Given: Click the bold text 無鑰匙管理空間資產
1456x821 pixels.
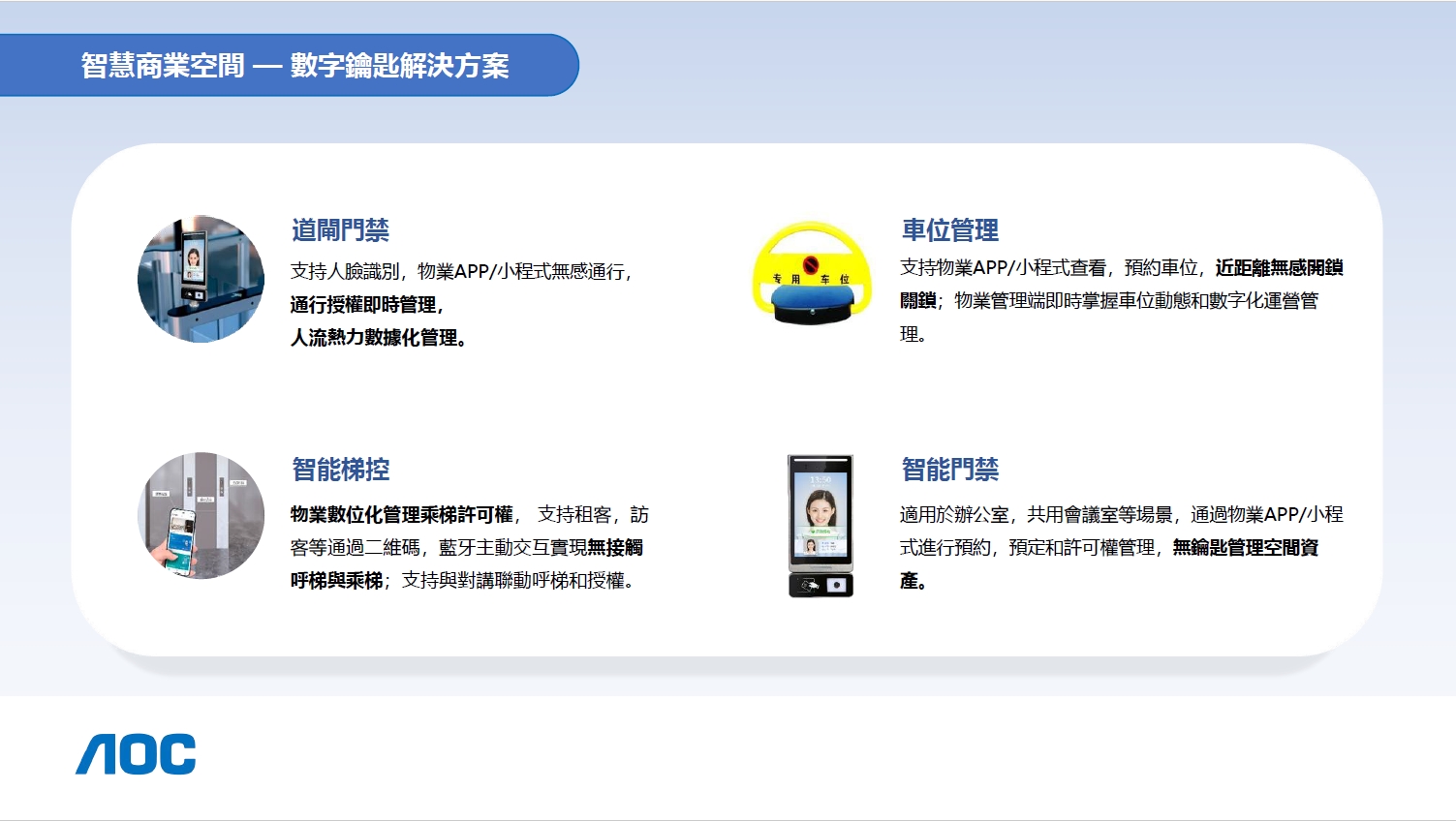Looking at the screenshot, I should [x=1245, y=548].
